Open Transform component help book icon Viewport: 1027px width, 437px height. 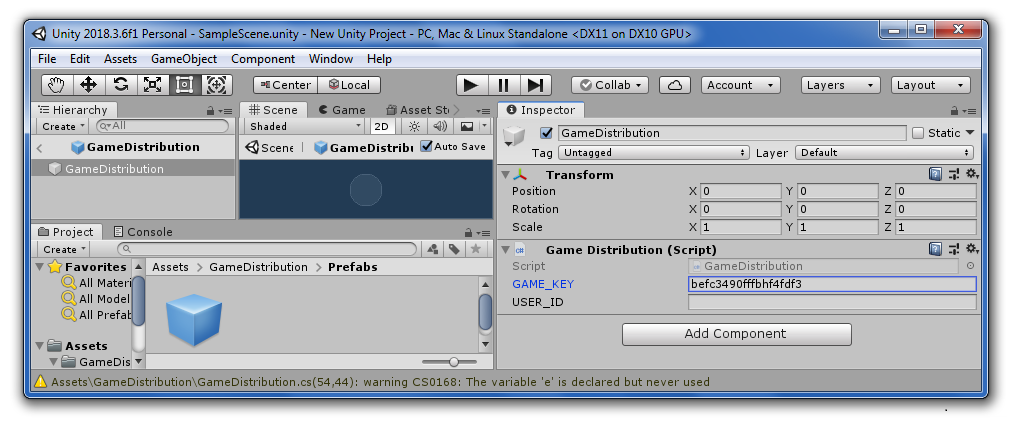[936, 174]
